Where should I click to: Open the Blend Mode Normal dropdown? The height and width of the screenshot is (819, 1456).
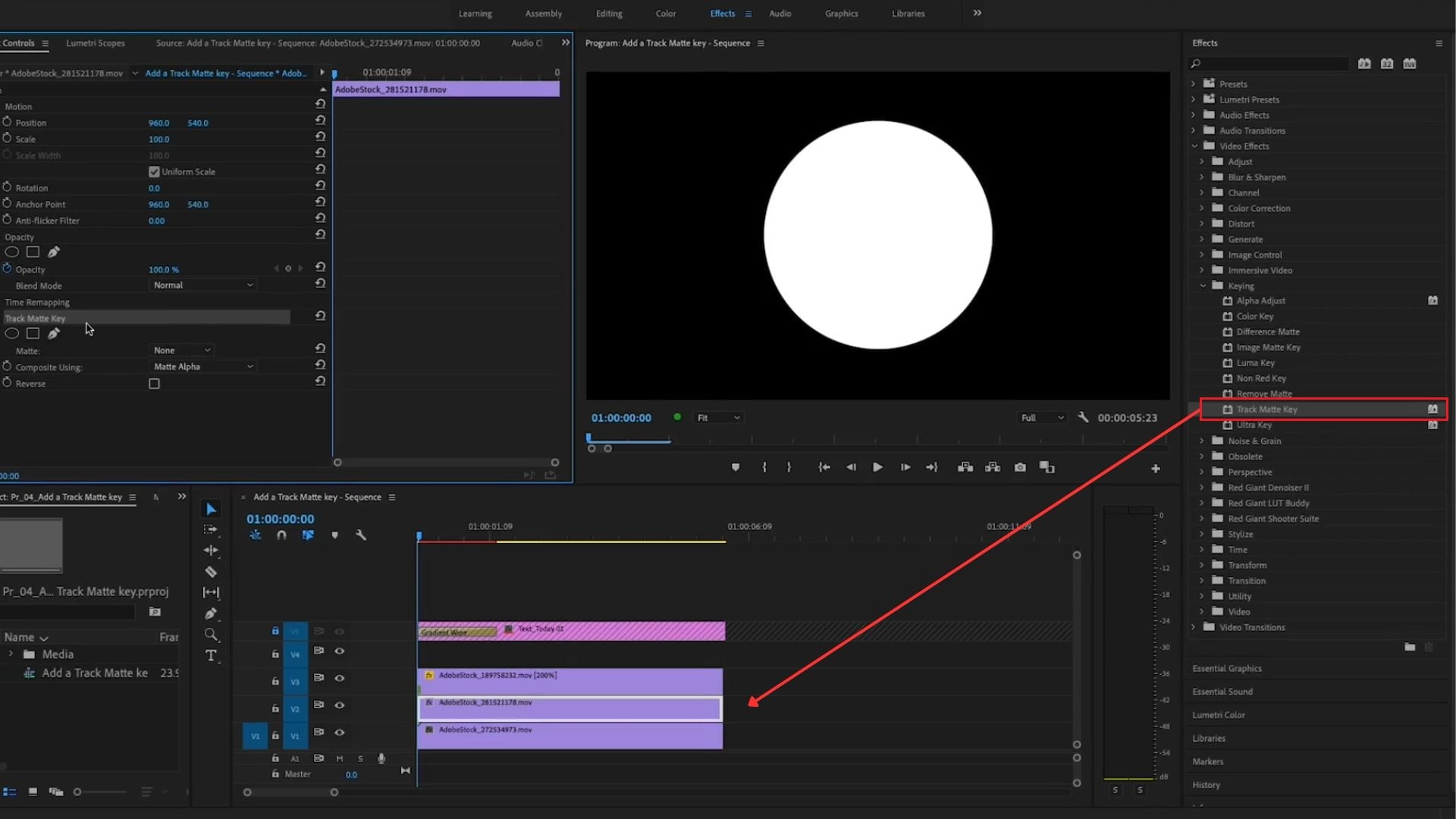[x=203, y=285]
